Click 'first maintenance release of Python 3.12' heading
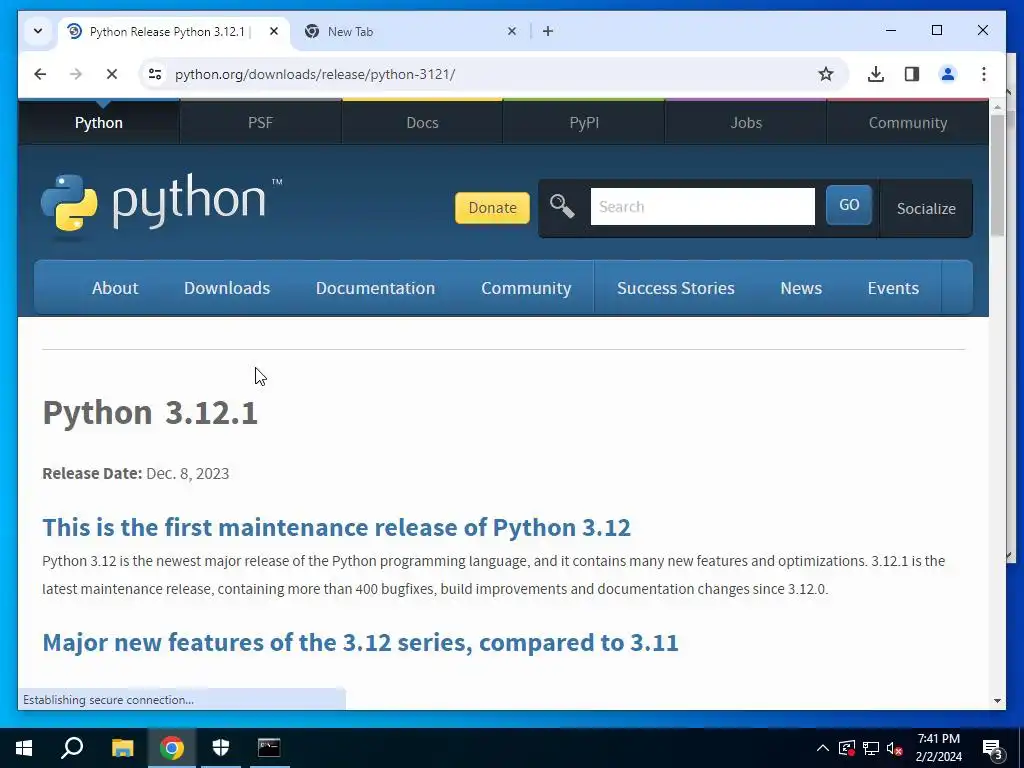The width and height of the screenshot is (1024, 768). click(x=336, y=527)
